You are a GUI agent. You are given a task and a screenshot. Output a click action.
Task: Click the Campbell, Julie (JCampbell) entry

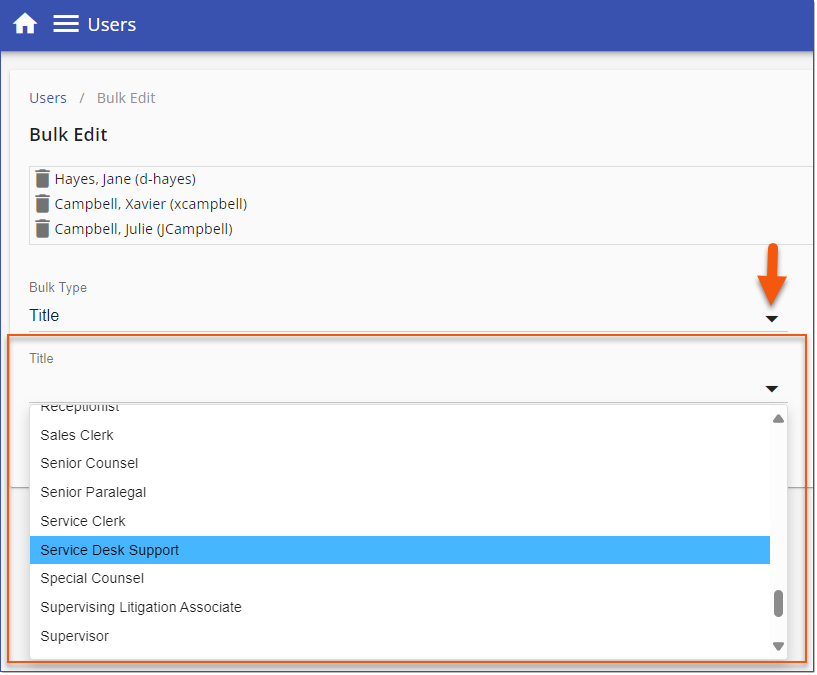pos(143,229)
